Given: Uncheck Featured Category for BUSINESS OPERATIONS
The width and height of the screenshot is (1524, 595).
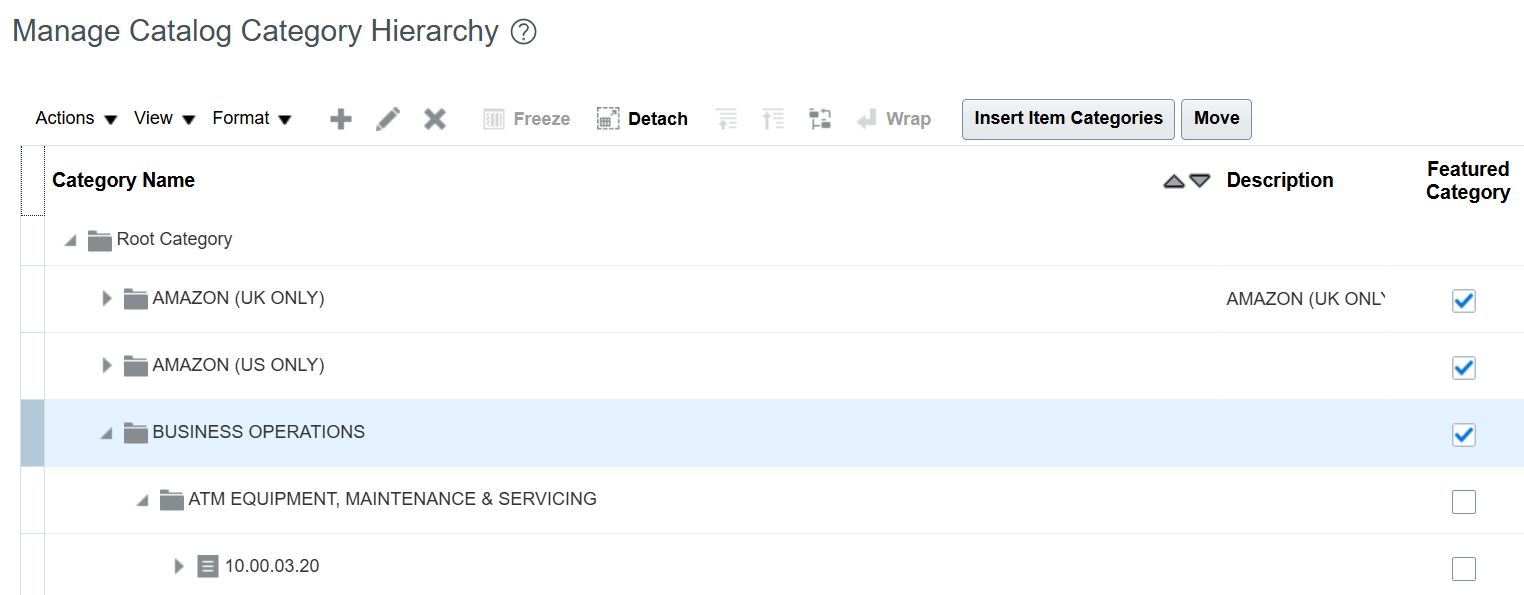Looking at the screenshot, I should click(1463, 434).
